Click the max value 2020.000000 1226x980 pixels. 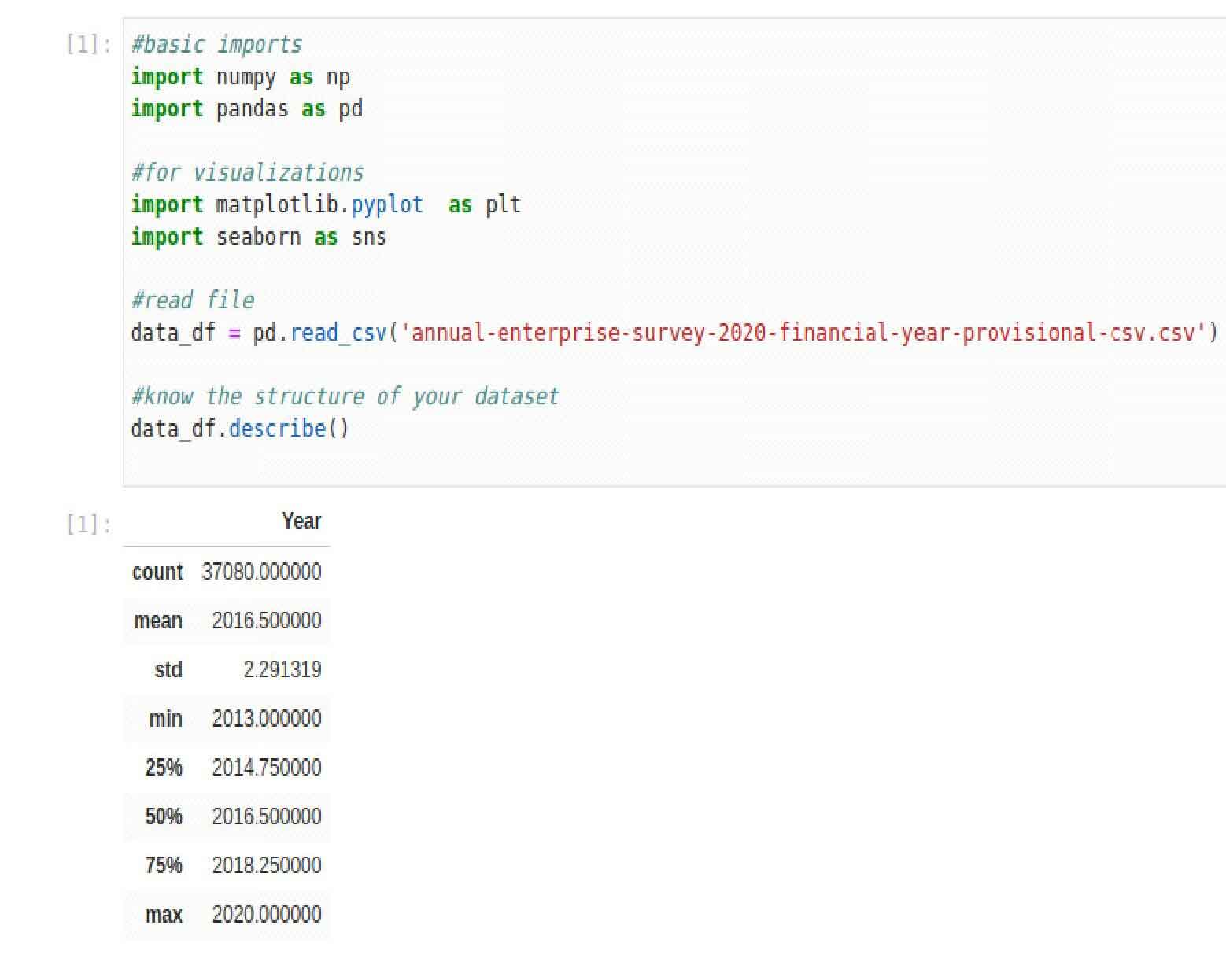(x=267, y=915)
